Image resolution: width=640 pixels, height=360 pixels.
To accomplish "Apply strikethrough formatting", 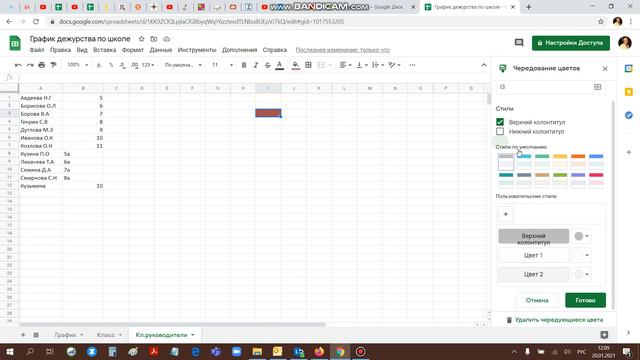I will point(268,65).
